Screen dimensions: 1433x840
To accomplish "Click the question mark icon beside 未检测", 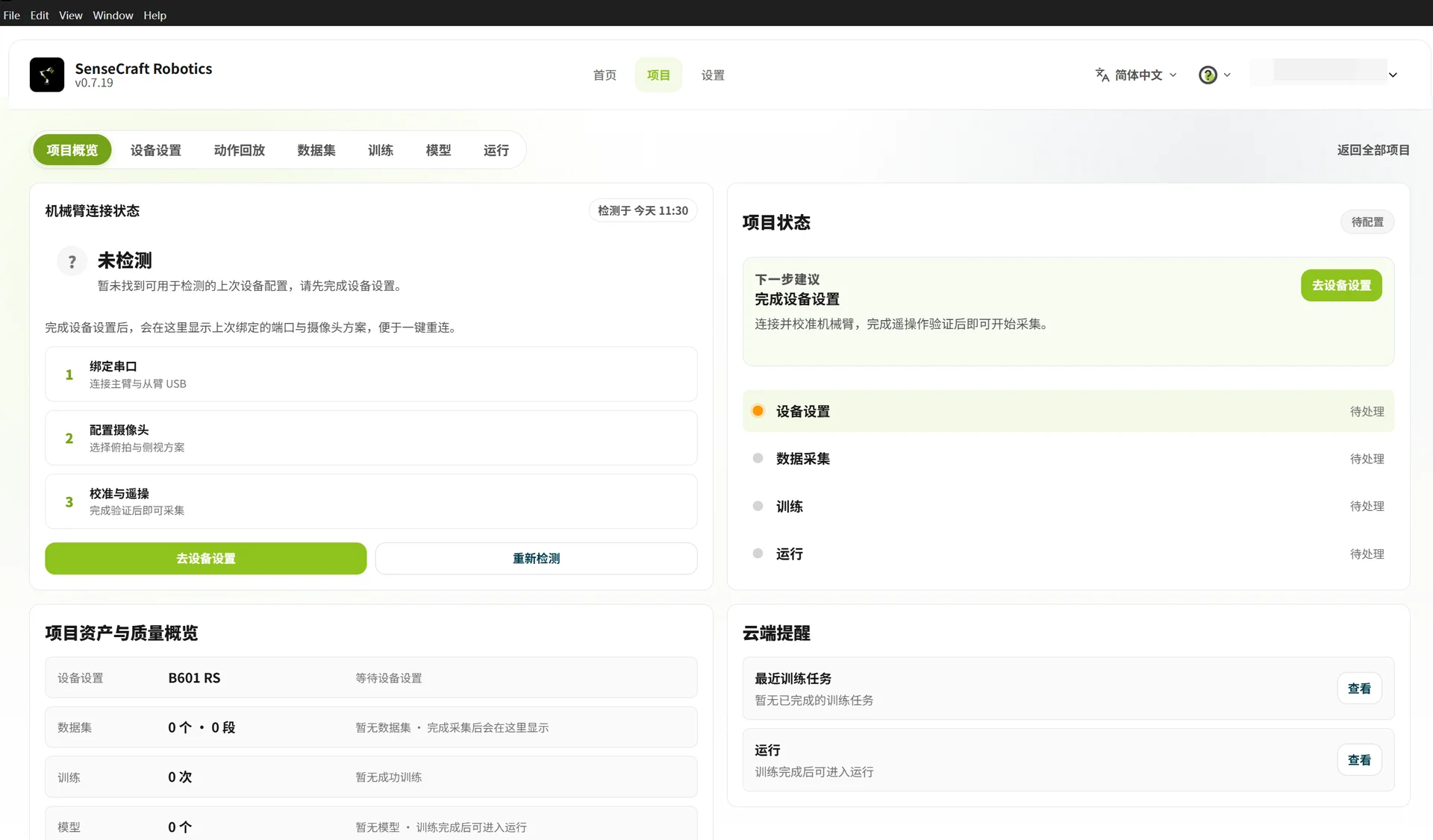I will [x=72, y=262].
